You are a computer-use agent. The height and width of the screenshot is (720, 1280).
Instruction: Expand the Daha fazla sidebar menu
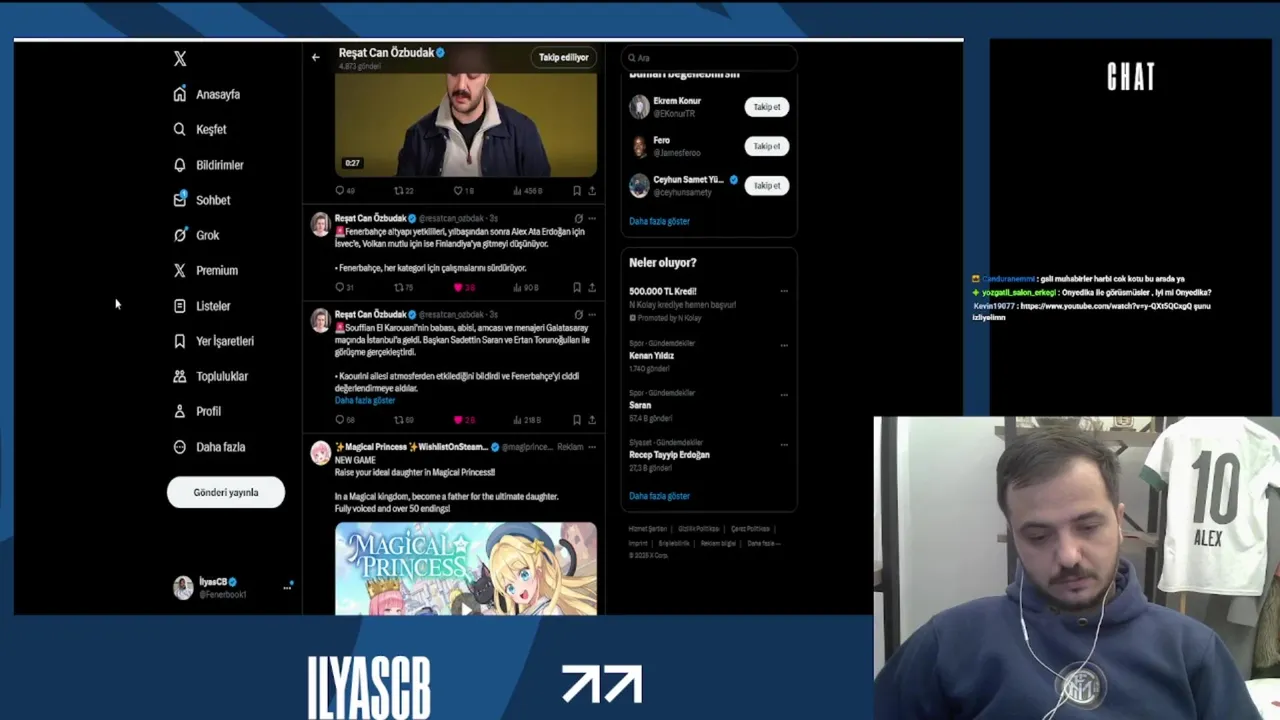click(x=209, y=447)
